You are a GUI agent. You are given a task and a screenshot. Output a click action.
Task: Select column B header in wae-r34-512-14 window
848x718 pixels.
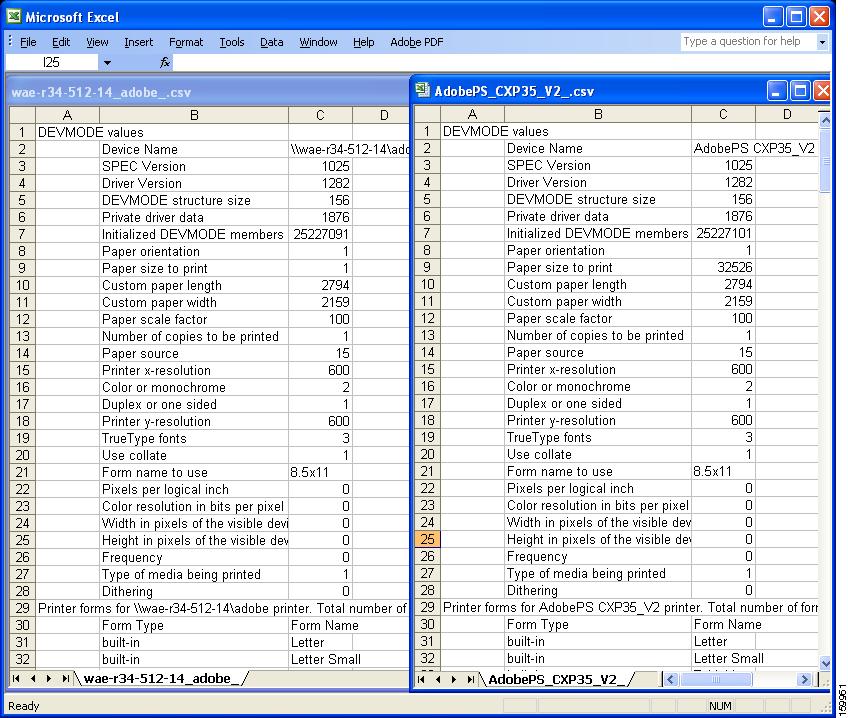pos(194,115)
